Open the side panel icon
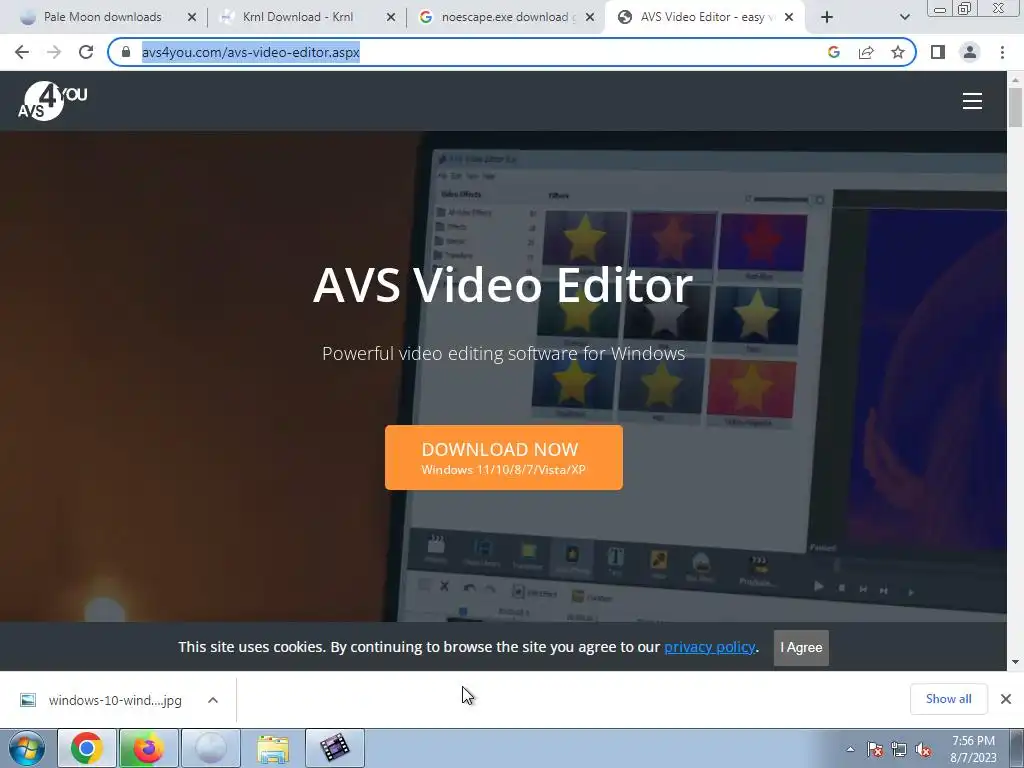 (x=938, y=52)
